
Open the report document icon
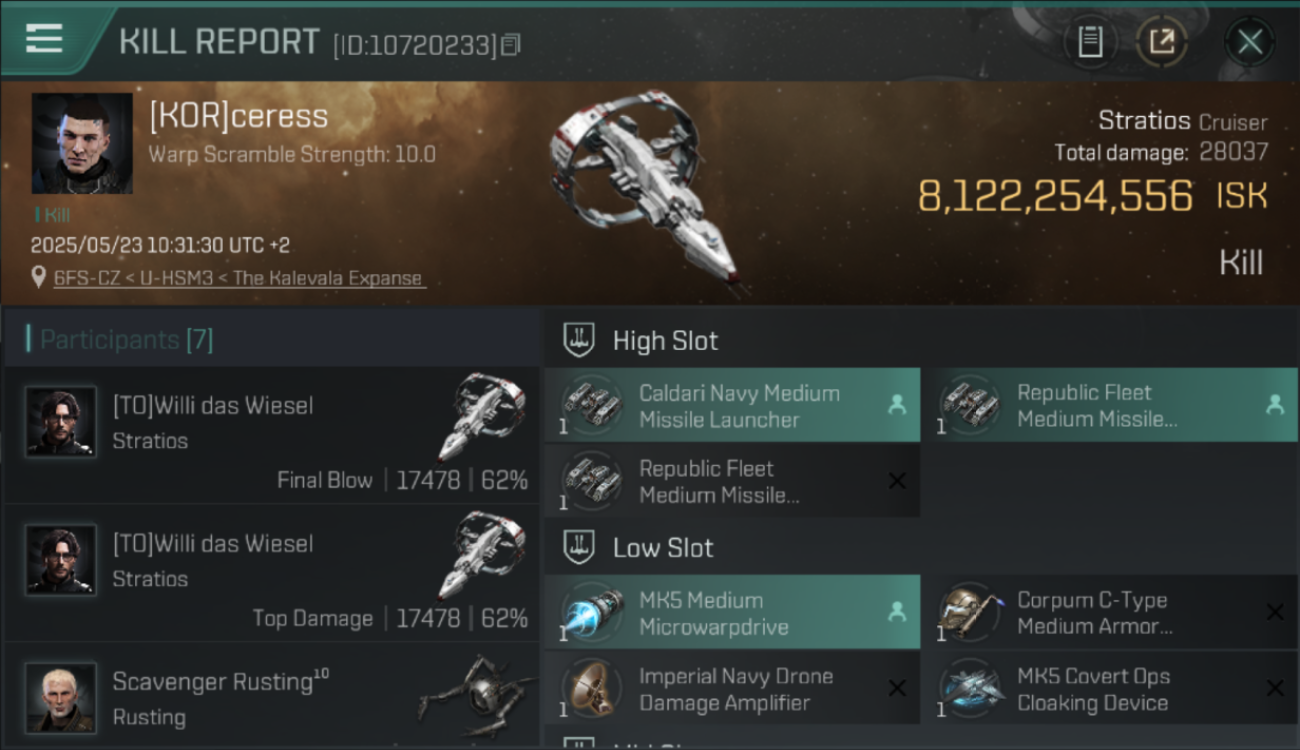1091,42
